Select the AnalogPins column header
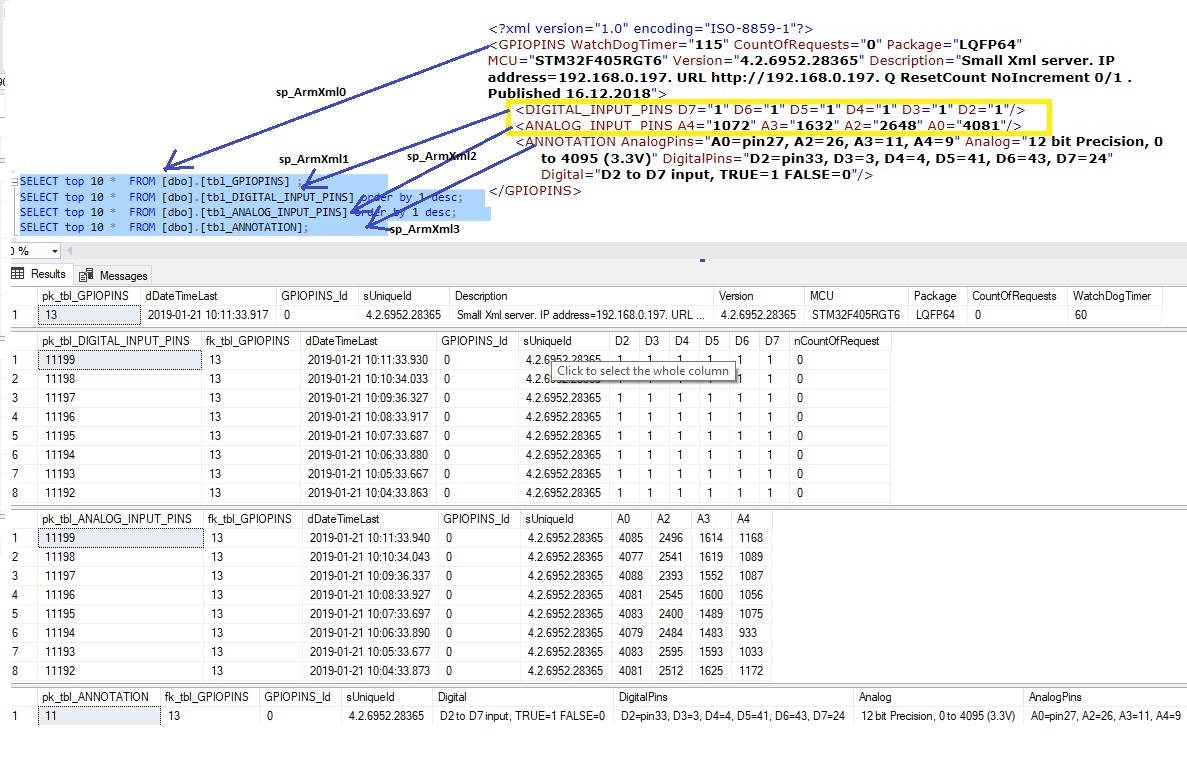Viewport: 1187px width, 765px height. point(1055,697)
